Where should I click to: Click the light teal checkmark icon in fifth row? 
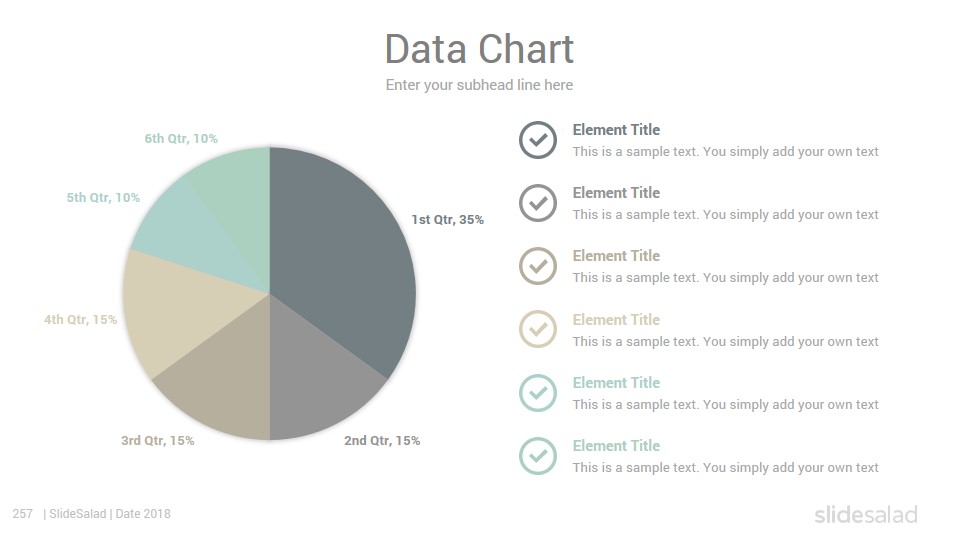pyautogui.click(x=538, y=393)
